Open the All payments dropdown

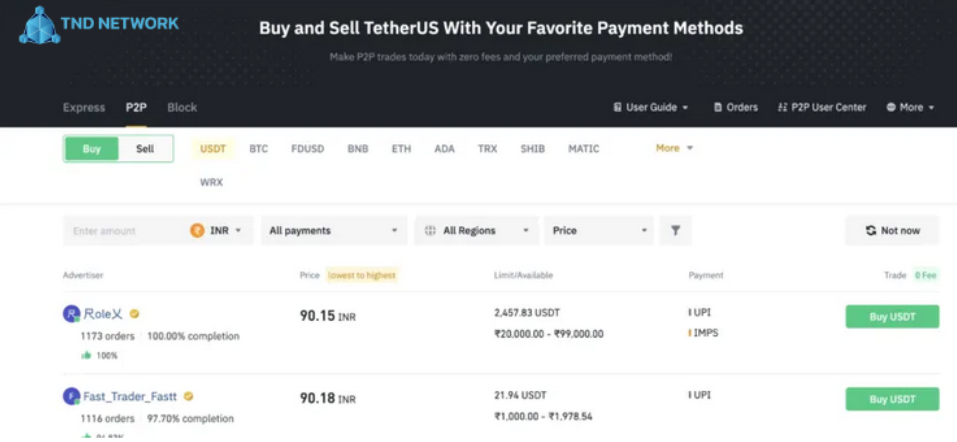pos(334,231)
